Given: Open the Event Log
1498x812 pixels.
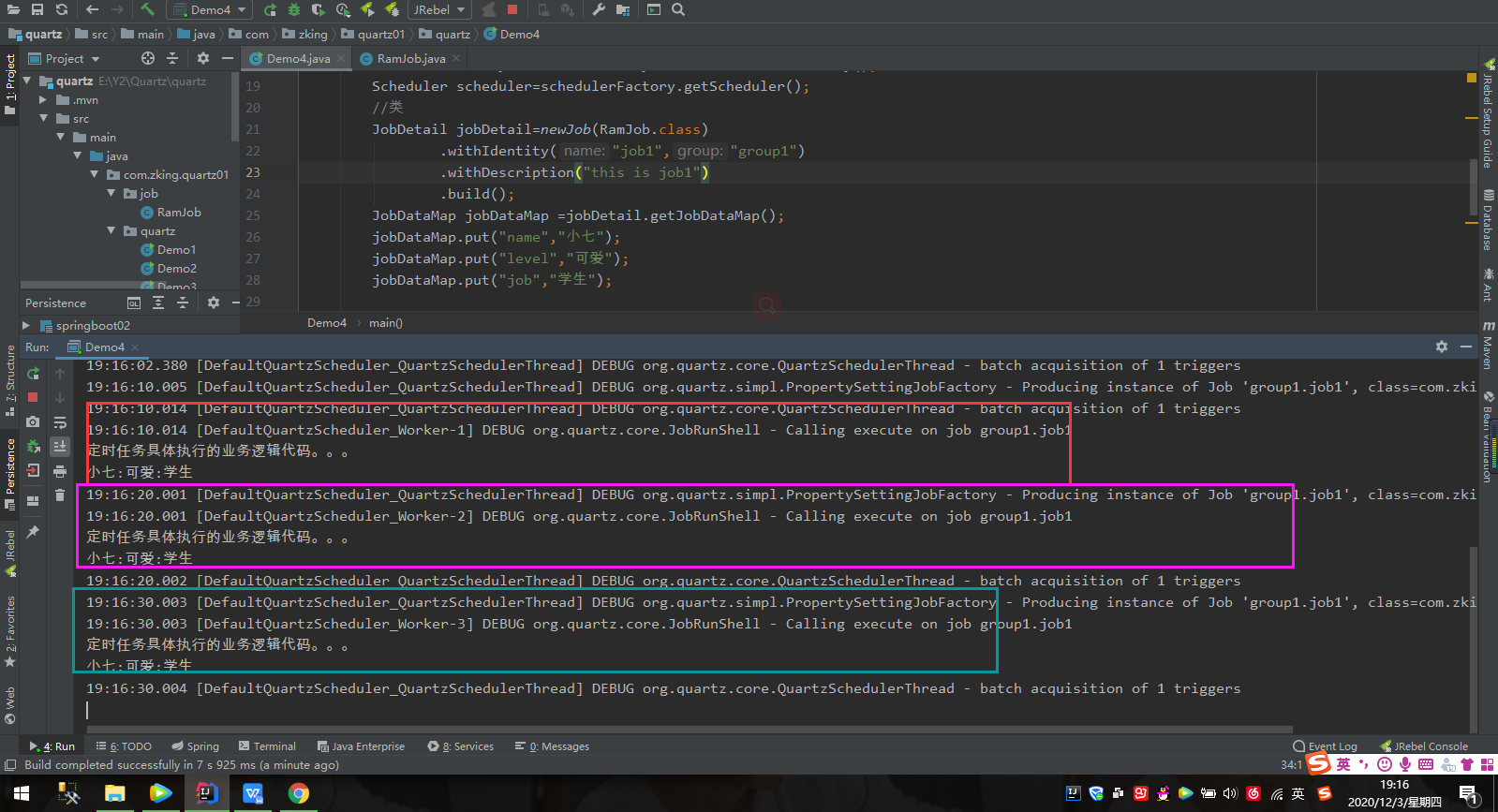Looking at the screenshot, I should [x=1325, y=746].
